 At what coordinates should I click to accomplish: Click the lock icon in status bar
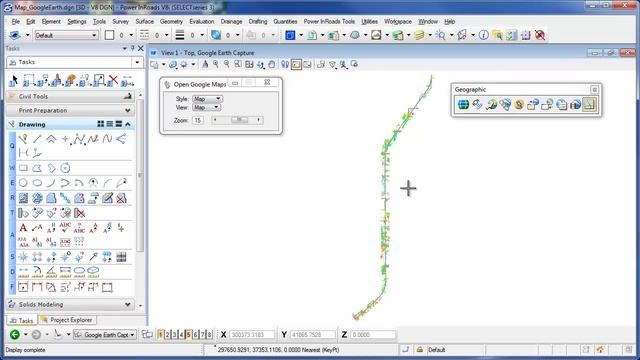click(420, 349)
